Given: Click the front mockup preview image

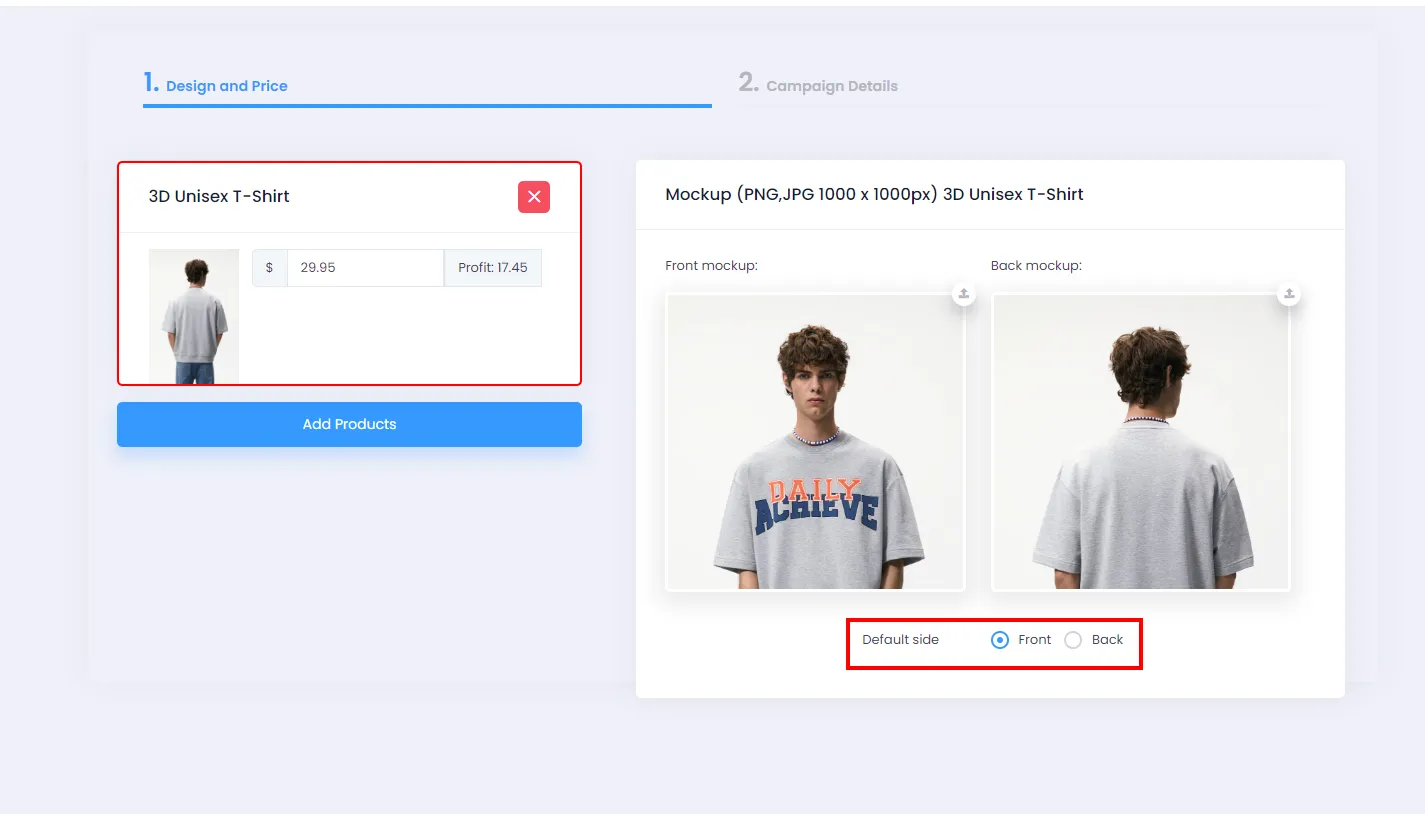Looking at the screenshot, I should [x=815, y=442].
